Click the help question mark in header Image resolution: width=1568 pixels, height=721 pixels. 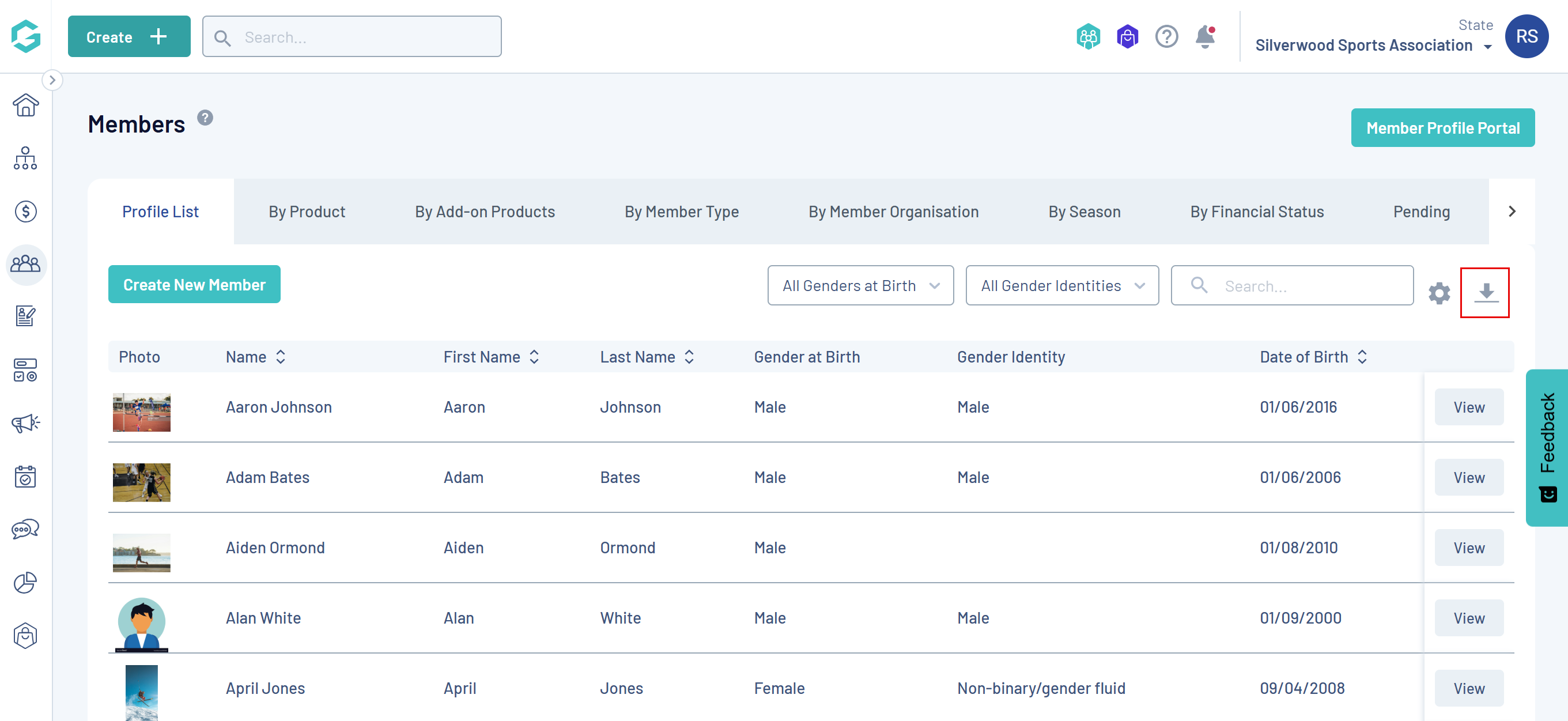pos(1166,37)
